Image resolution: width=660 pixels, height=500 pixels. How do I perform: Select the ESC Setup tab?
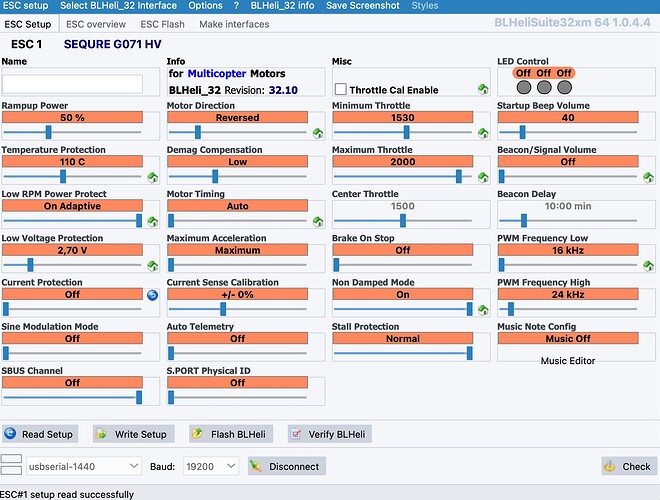click(x=28, y=24)
